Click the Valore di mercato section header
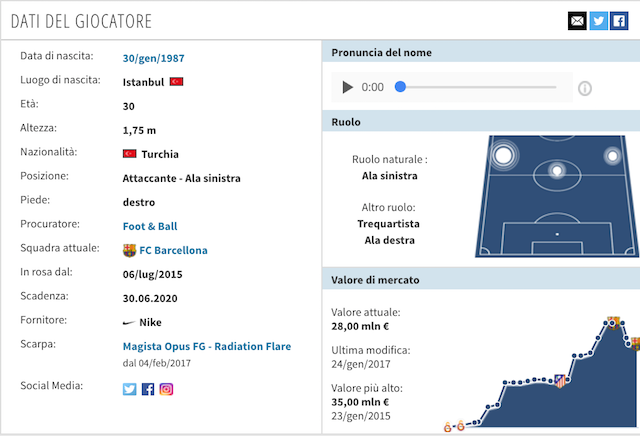 (481, 279)
